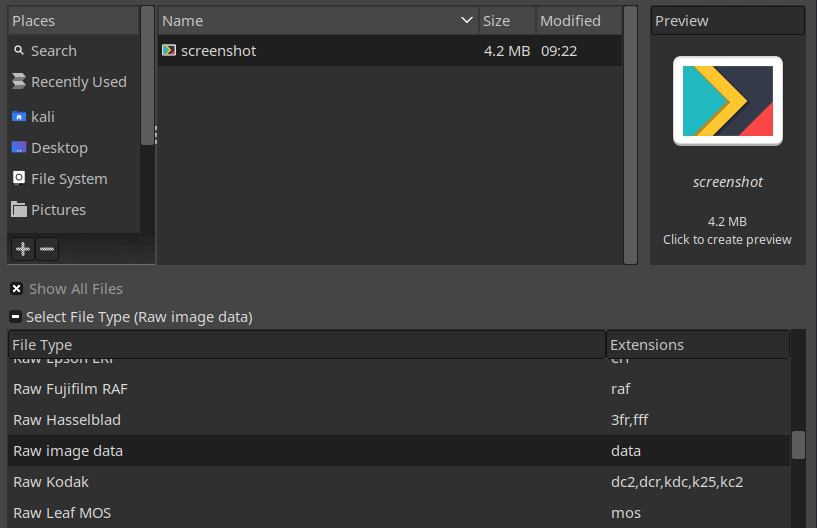Viewport: 817px width, 528px height.
Task: Click the file list vertical scrollbar
Action: point(630,135)
